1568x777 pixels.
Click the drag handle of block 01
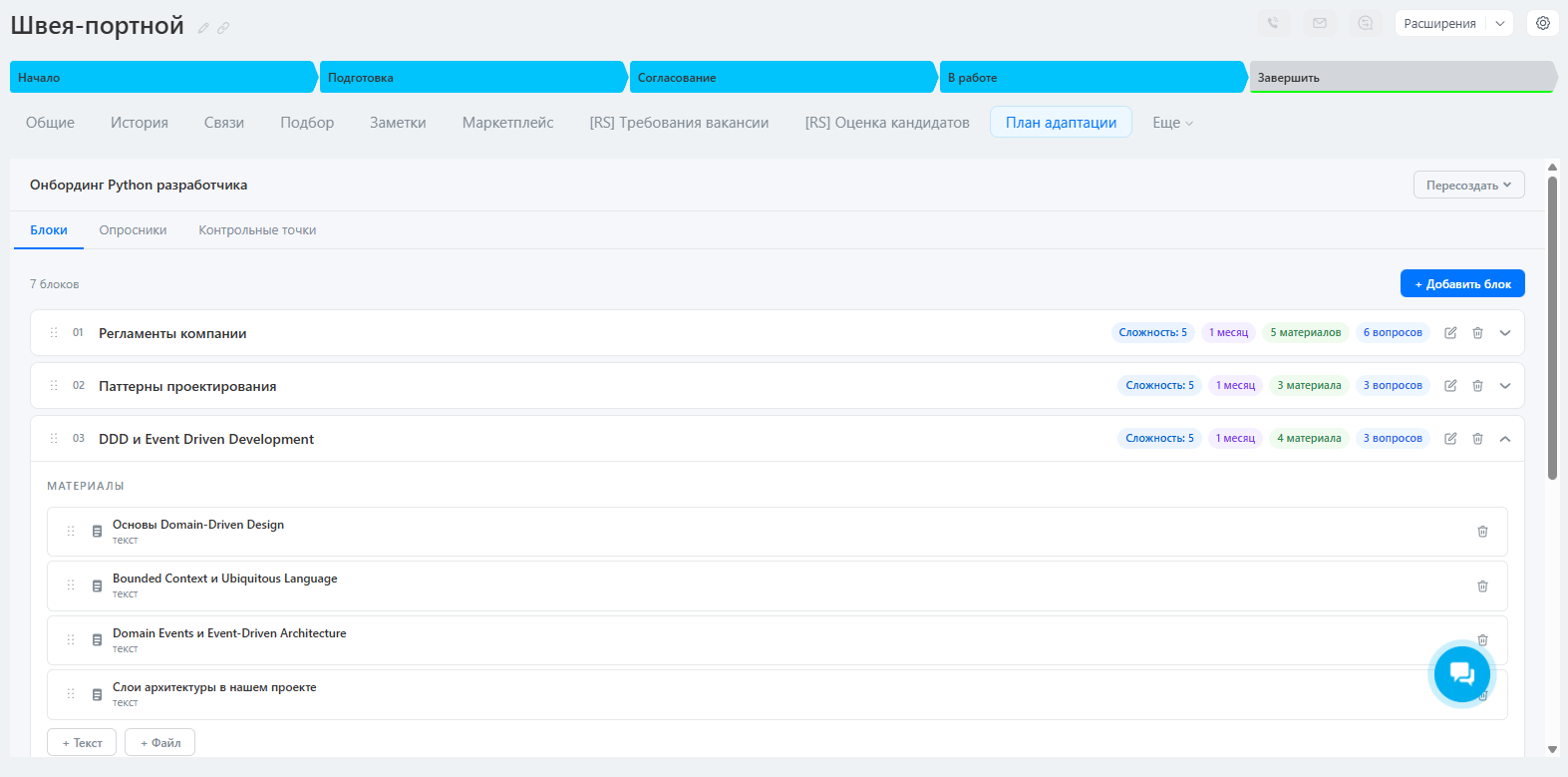(x=54, y=333)
